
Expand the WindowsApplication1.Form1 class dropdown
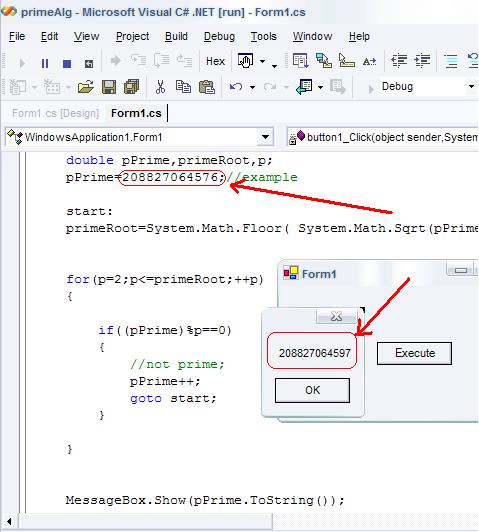click(265, 137)
